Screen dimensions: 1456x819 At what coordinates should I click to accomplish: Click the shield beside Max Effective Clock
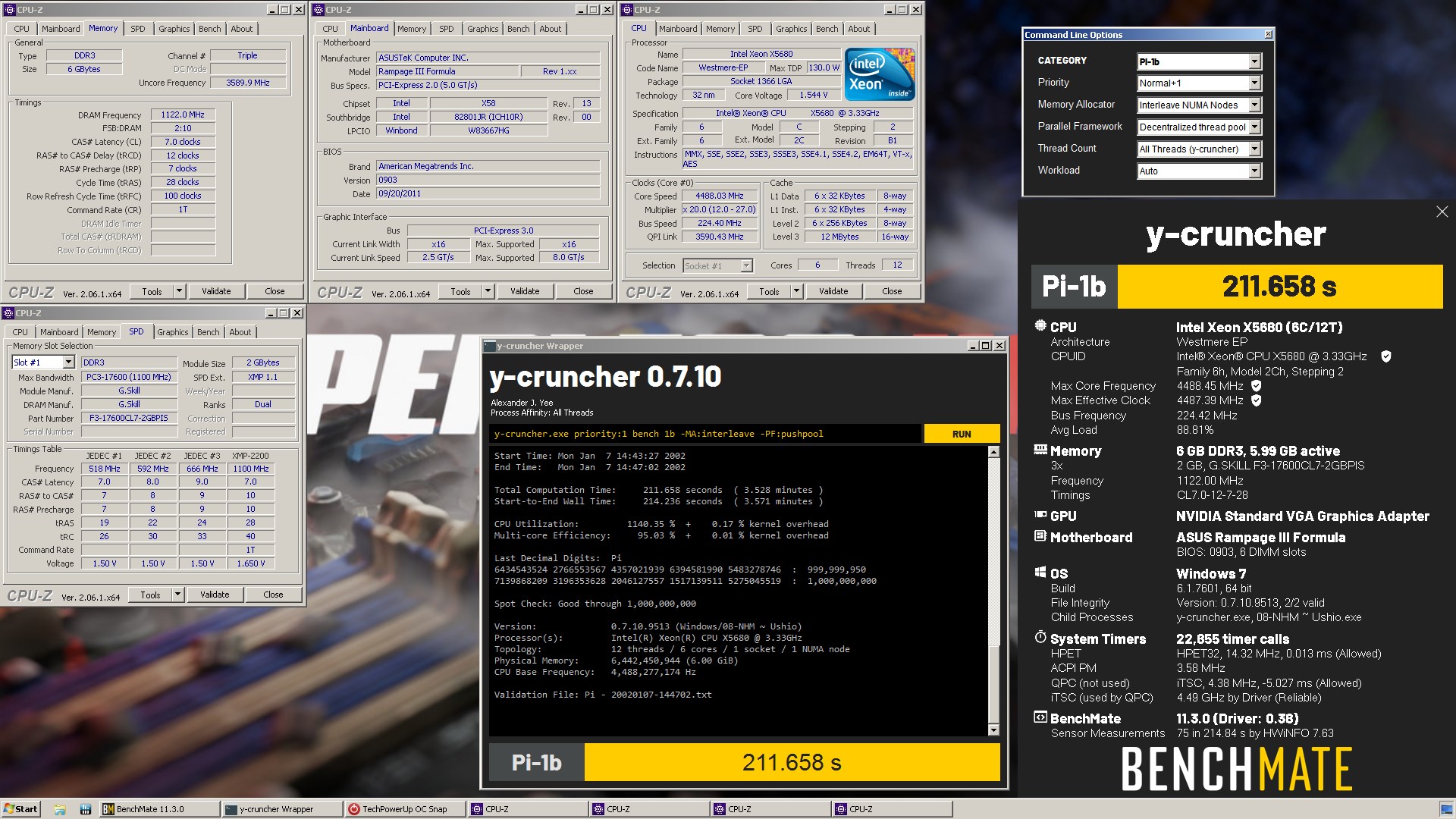(1256, 400)
